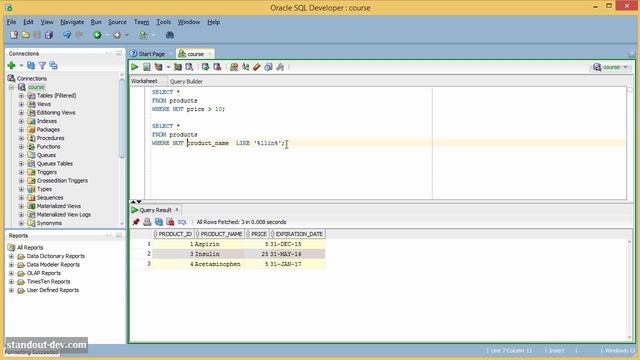Click the Schema Browser icon in Connections toolbar

(x=53, y=65)
